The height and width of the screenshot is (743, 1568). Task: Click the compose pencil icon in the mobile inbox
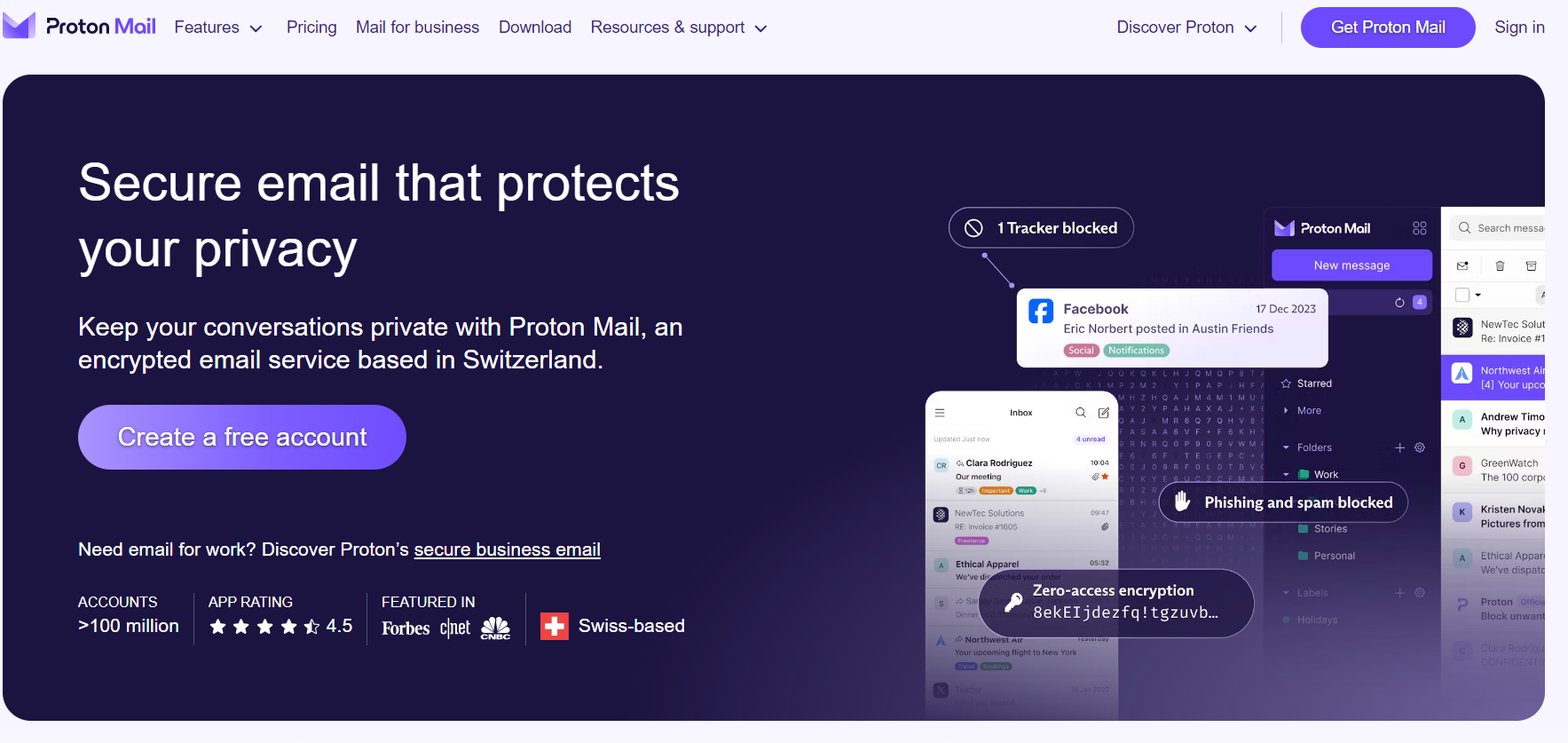(1103, 413)
